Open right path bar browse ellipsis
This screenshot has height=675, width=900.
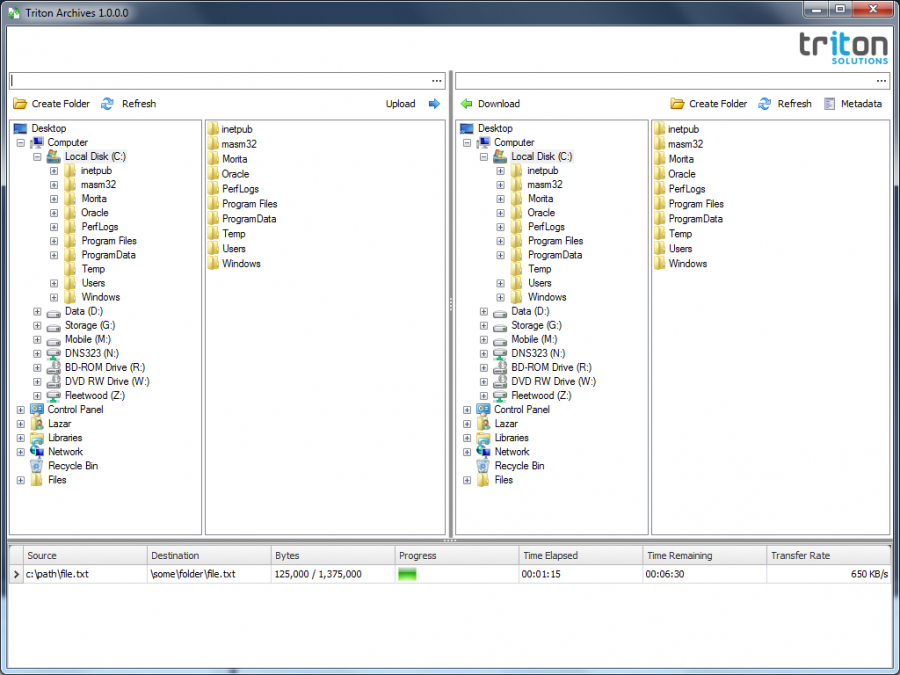click(882, 81)
